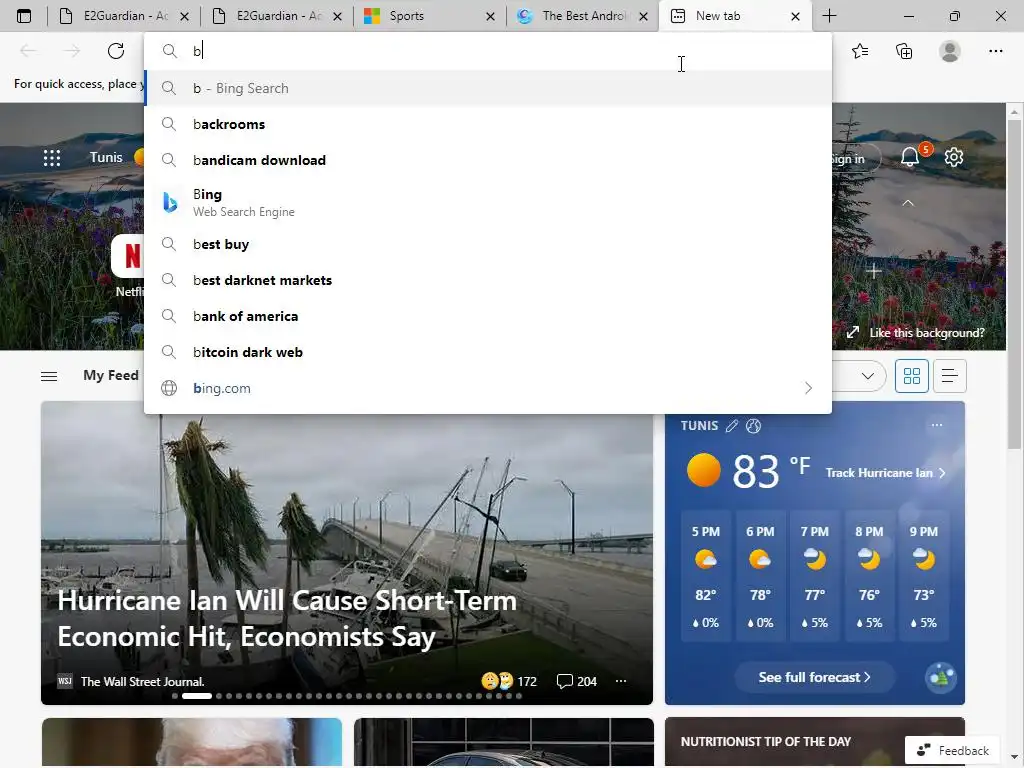Click the page vertical scrollbar thumb
Image resolution: width=1024 pixels, height=768 pixels.
click(x=1014, y=285)
